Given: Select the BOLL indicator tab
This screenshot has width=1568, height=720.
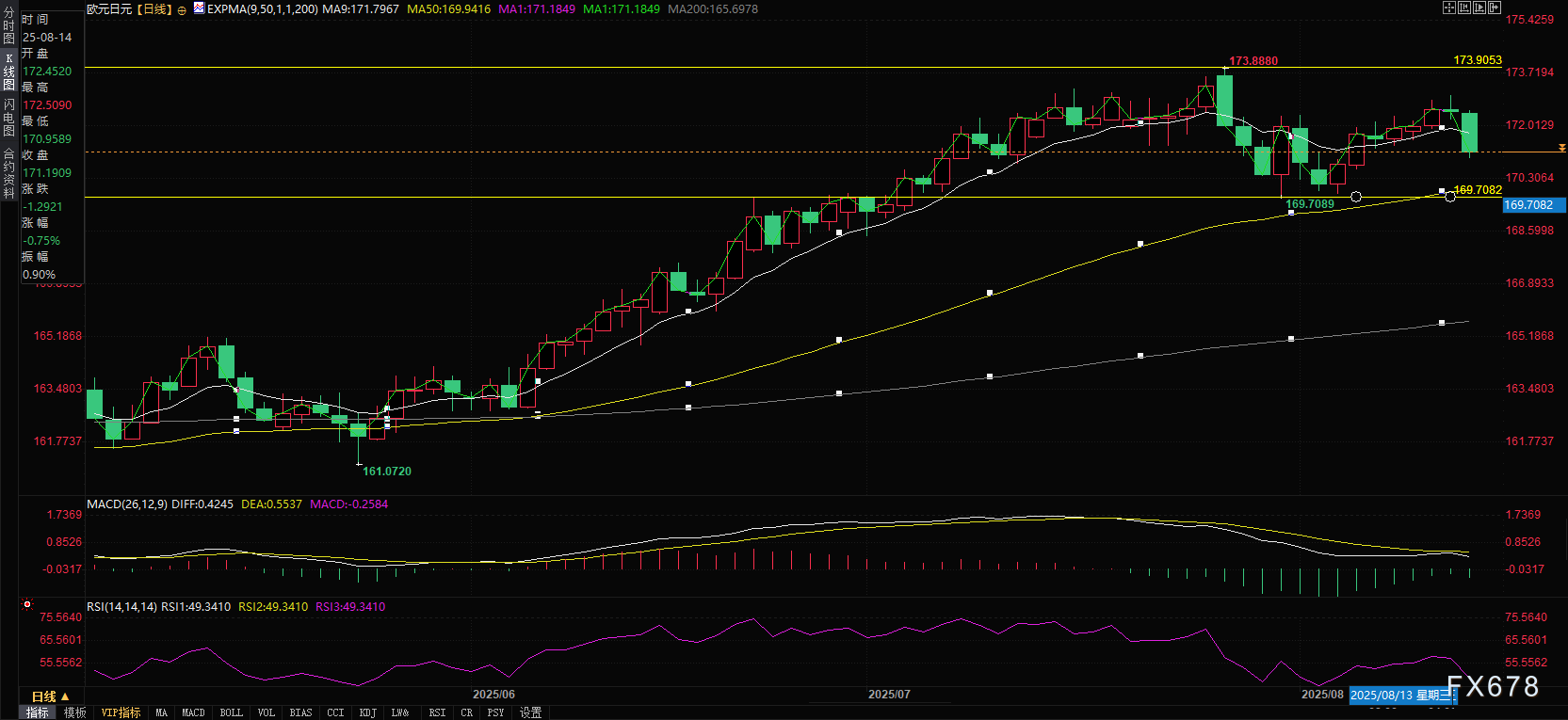Looking at the screenshot, I should [231, 712].
